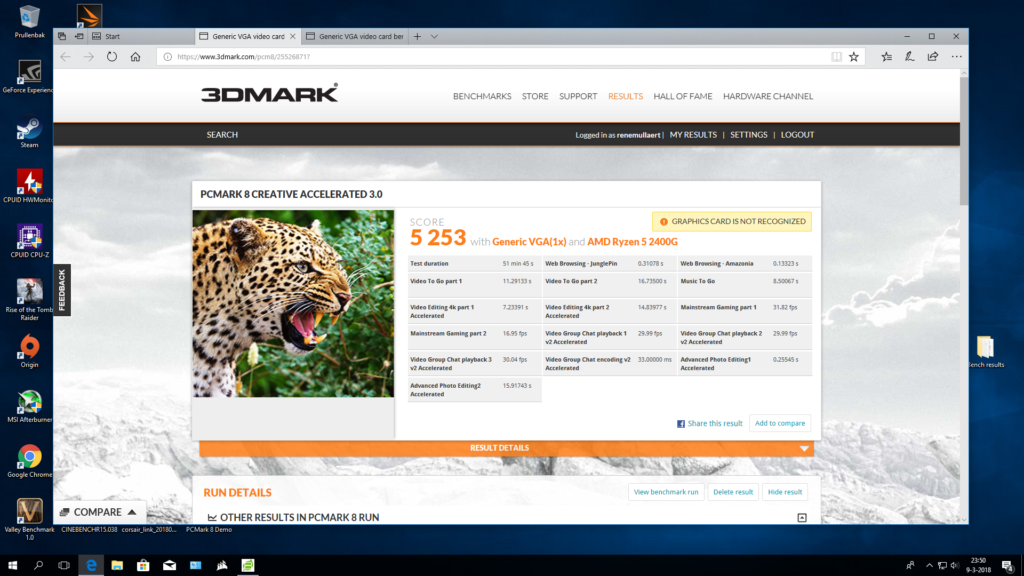1024x576 pixels.
Task: Open the SUPPORT menu item
Action: (x=578, y=96)
